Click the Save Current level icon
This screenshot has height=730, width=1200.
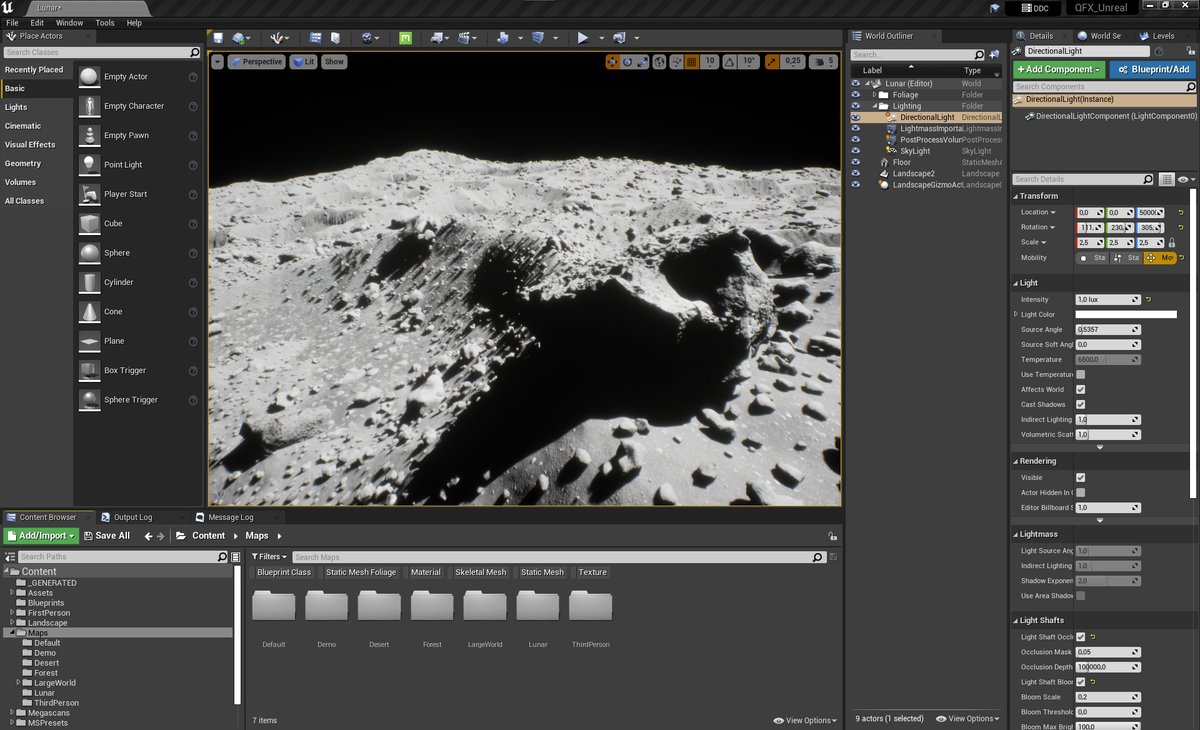pos(217,38)
